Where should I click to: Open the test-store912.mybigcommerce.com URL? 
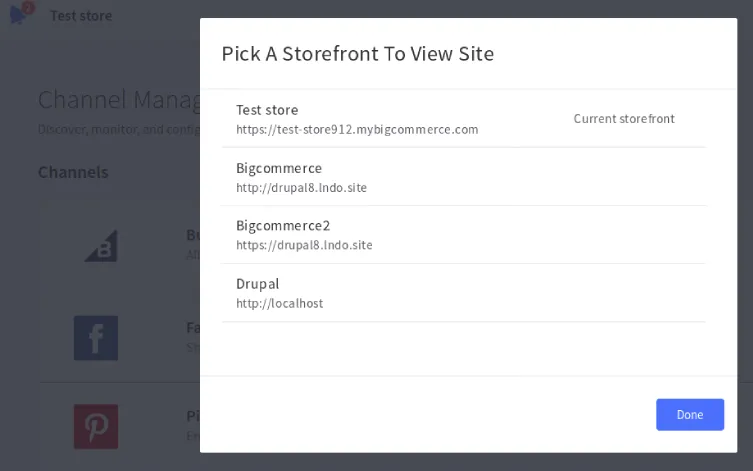click(x=357, y=130)
